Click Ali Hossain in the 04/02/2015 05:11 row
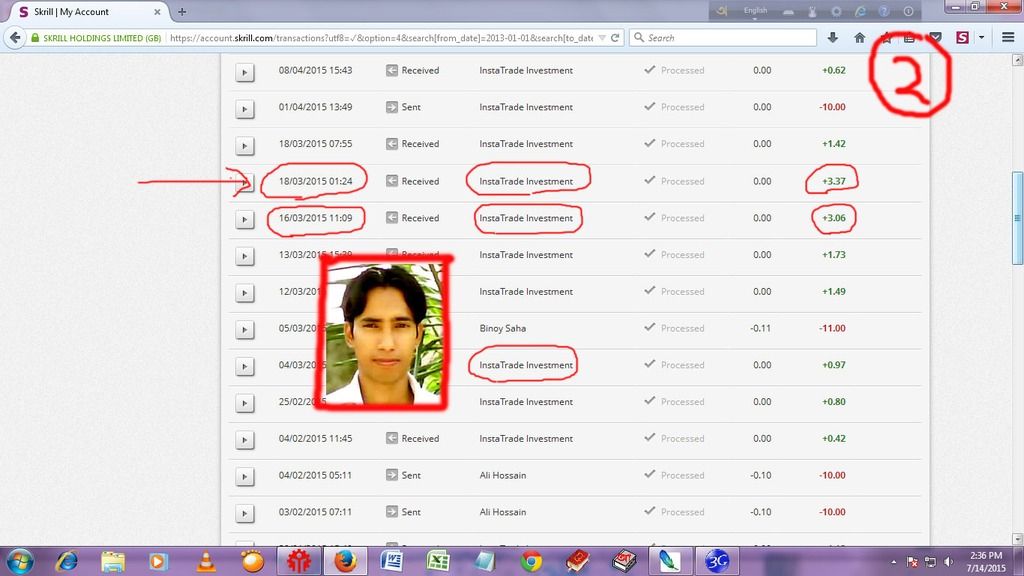The width and height of the screenshot is (1024, 576). click(x=502, y=475)
